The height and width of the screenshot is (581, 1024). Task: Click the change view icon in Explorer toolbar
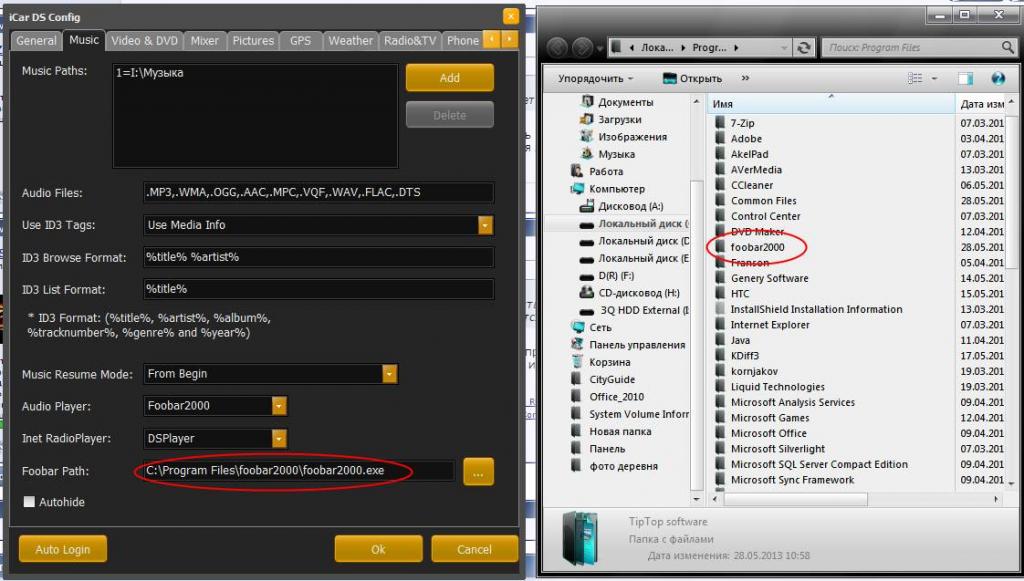tap(913, 78)
